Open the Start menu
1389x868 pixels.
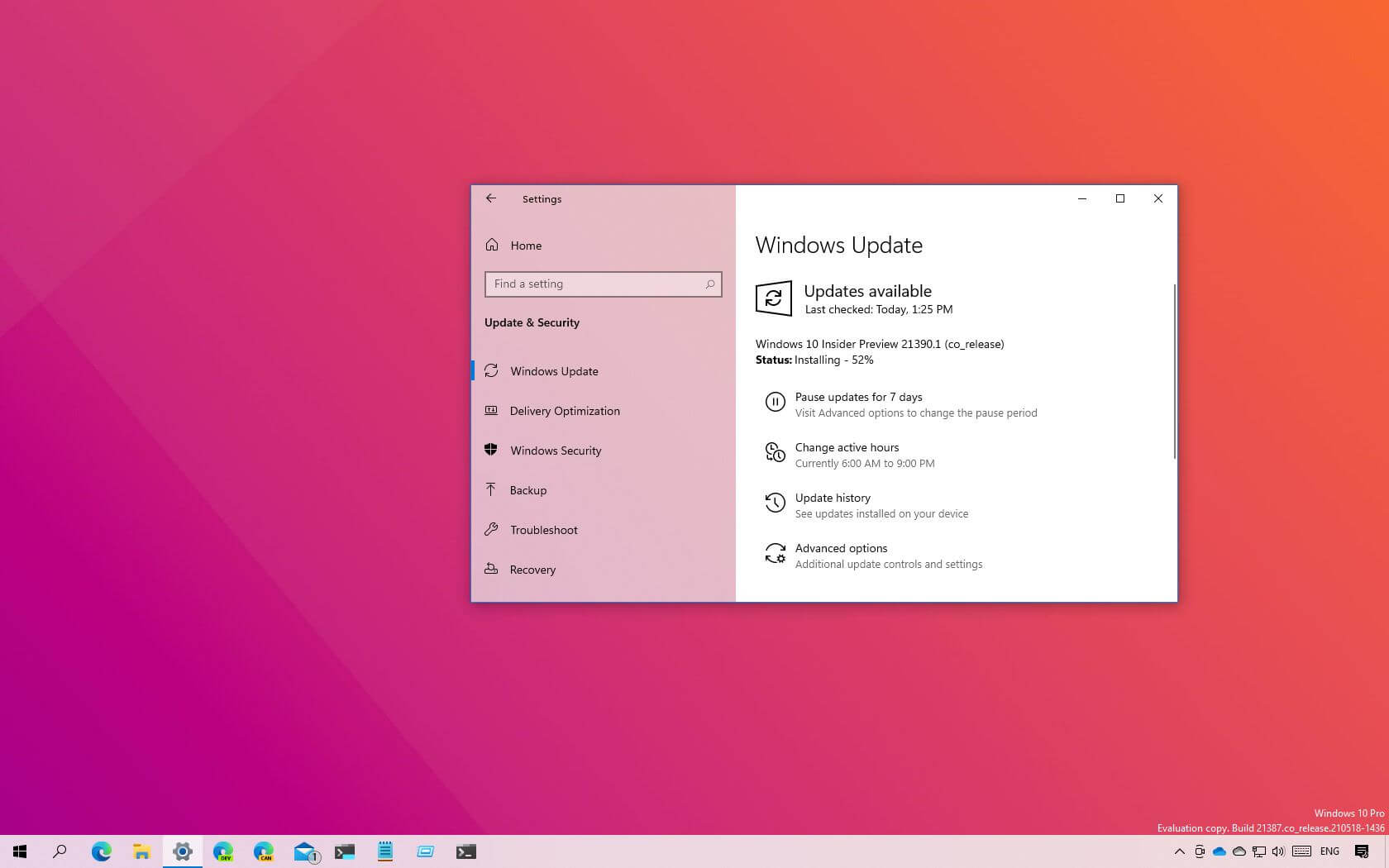click(x=18, y=851)
